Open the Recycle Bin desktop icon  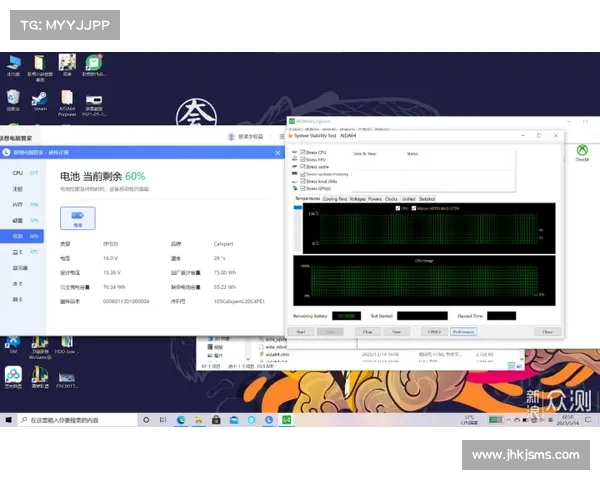click(x=13, y=101)
